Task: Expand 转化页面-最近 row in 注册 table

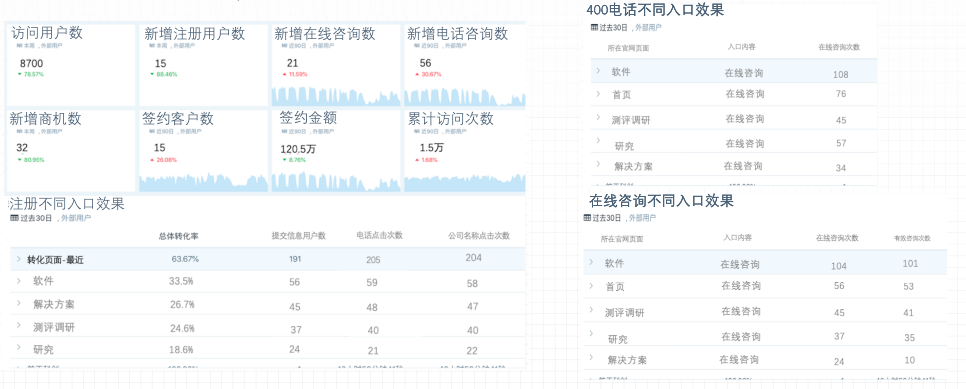Action: click(18, 258)
